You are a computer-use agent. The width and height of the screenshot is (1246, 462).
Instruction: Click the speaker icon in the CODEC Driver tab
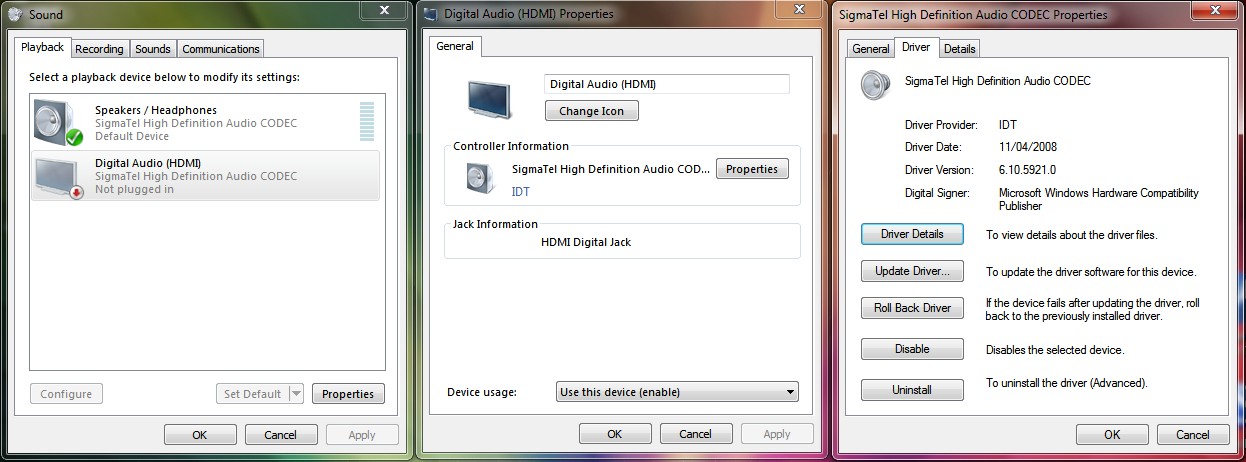coord(876,85)
